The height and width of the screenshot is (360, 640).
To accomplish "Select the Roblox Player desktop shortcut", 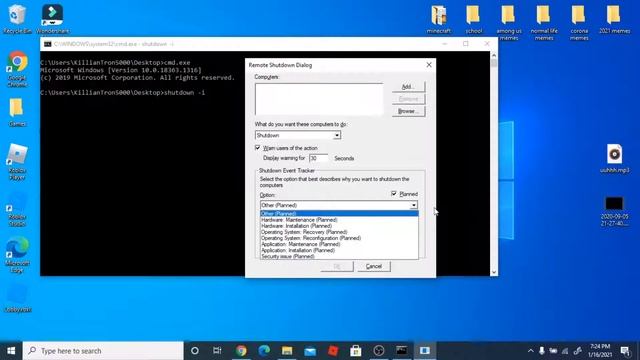I will click(x=17, y=162).
